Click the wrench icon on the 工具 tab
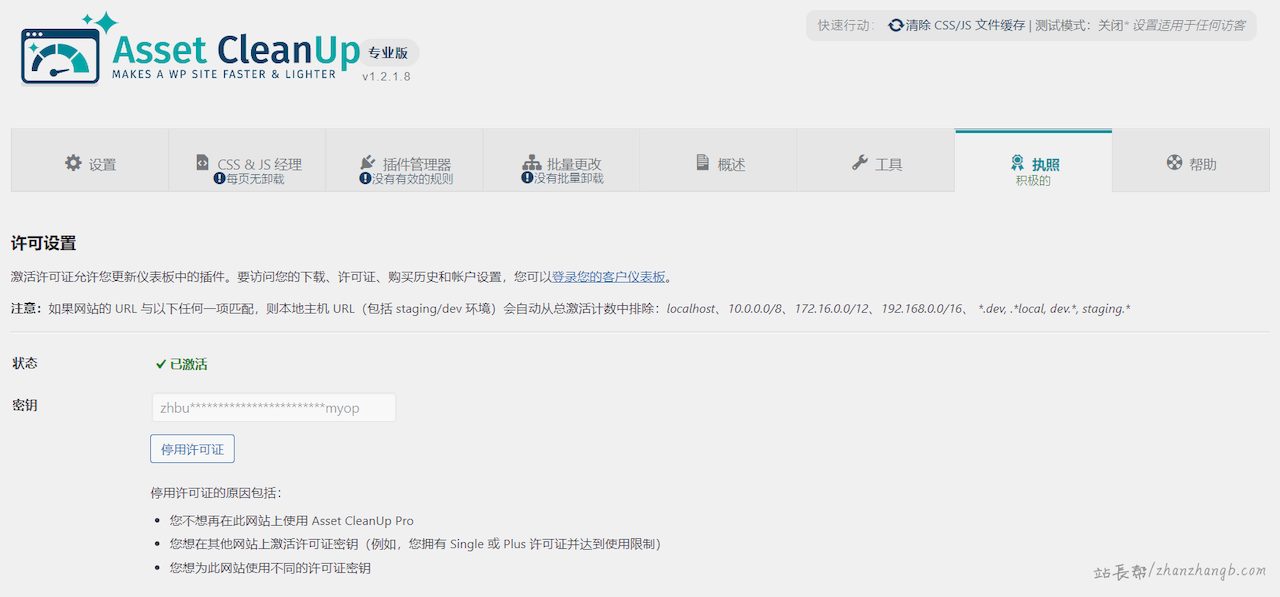 (860, 163)
